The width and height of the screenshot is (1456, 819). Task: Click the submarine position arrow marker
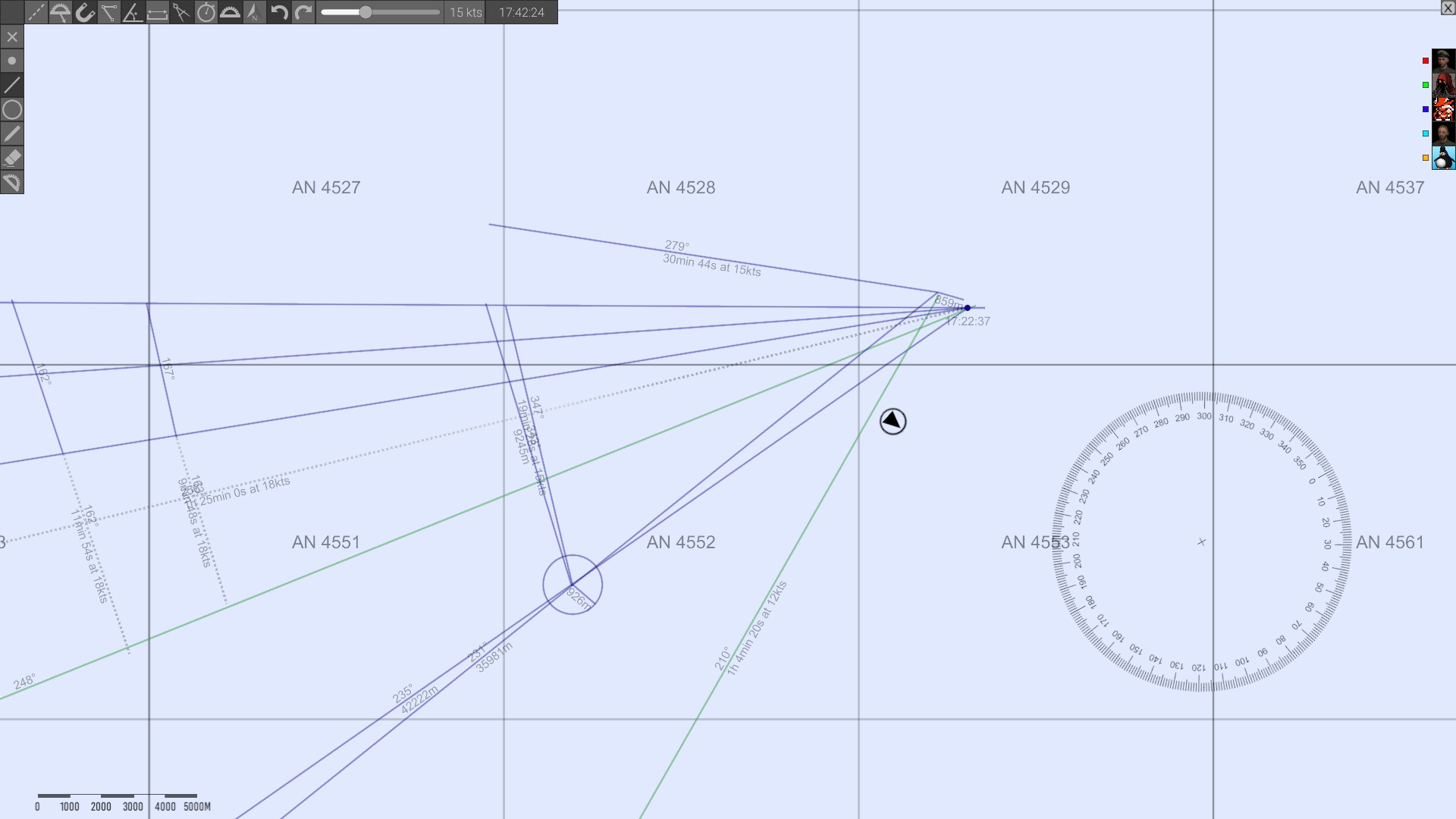tap(893, 421)
